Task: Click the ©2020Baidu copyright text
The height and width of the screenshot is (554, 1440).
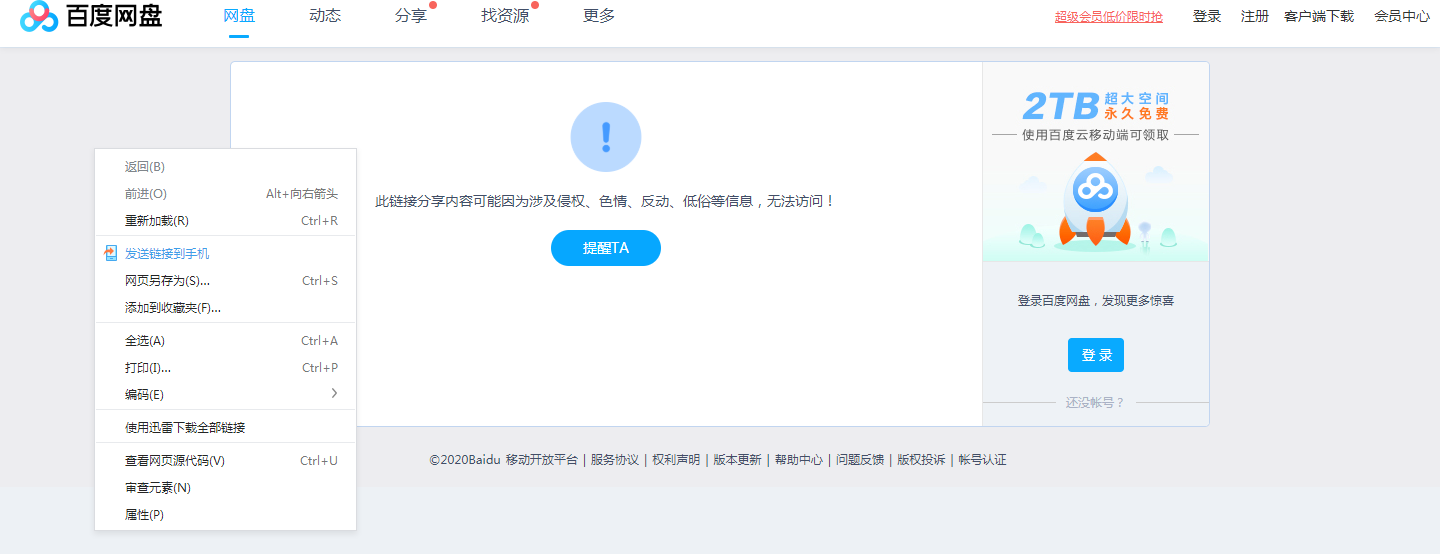Action: (x=465, y=460)
